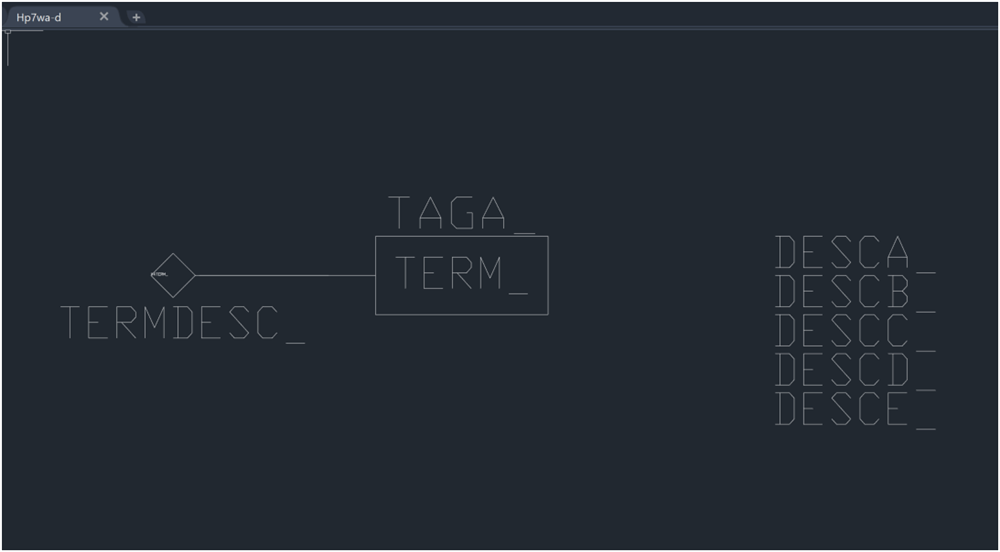Click the diamond's right vertex at the wire
The width and height of the screenshot is (1000, 552).
pyautogui.click(x=195, y=275)
